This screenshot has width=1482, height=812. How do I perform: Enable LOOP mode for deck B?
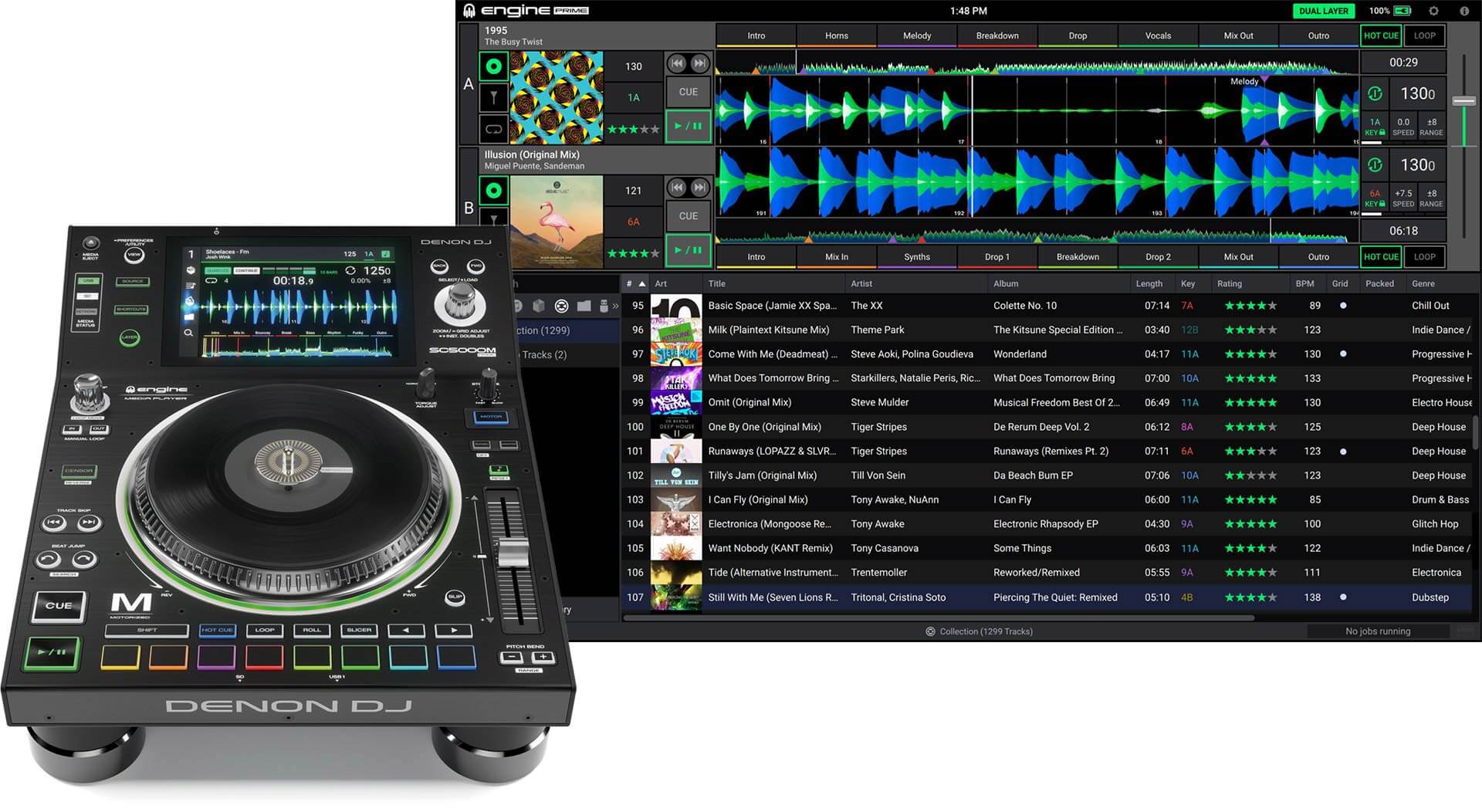pos(1424,256)
